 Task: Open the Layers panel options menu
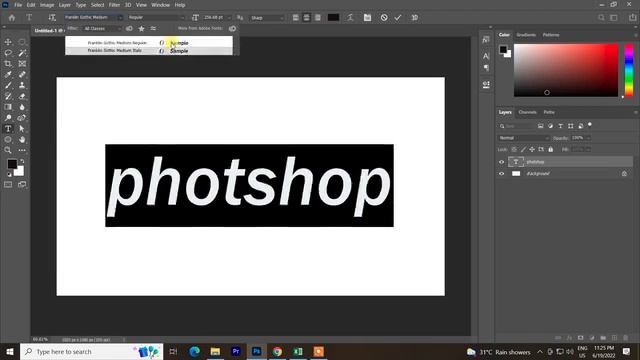pyautogui.click(x=636, y=112)
